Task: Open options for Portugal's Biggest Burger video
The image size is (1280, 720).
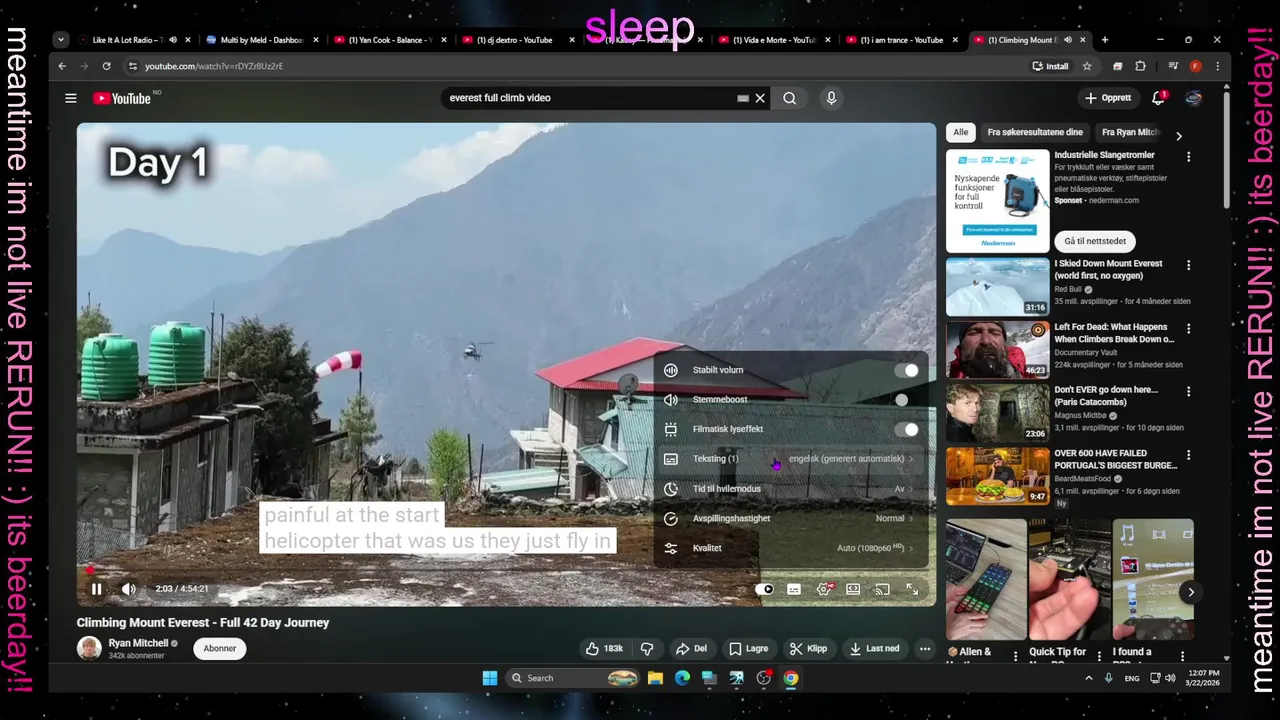Action: (1189, 455)
